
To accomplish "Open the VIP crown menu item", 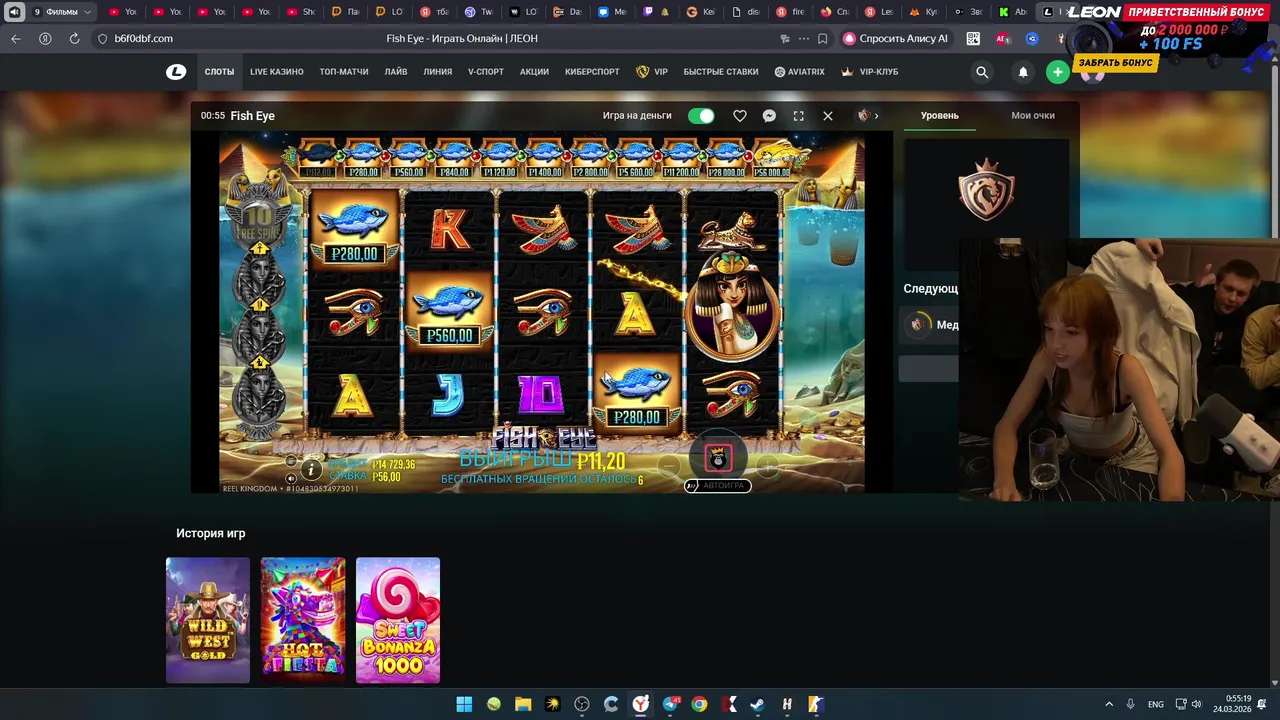I will 652,72.
